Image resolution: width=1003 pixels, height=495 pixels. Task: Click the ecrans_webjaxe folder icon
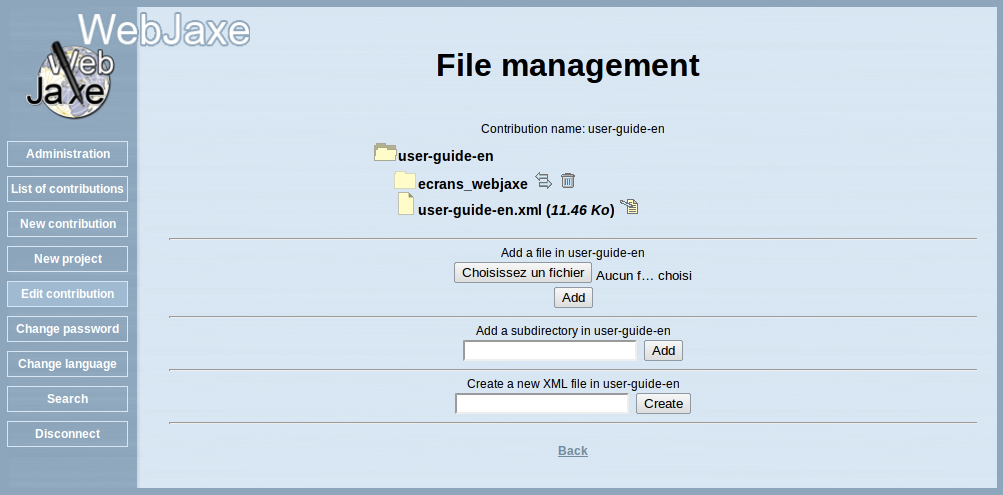tap(404, 181)
